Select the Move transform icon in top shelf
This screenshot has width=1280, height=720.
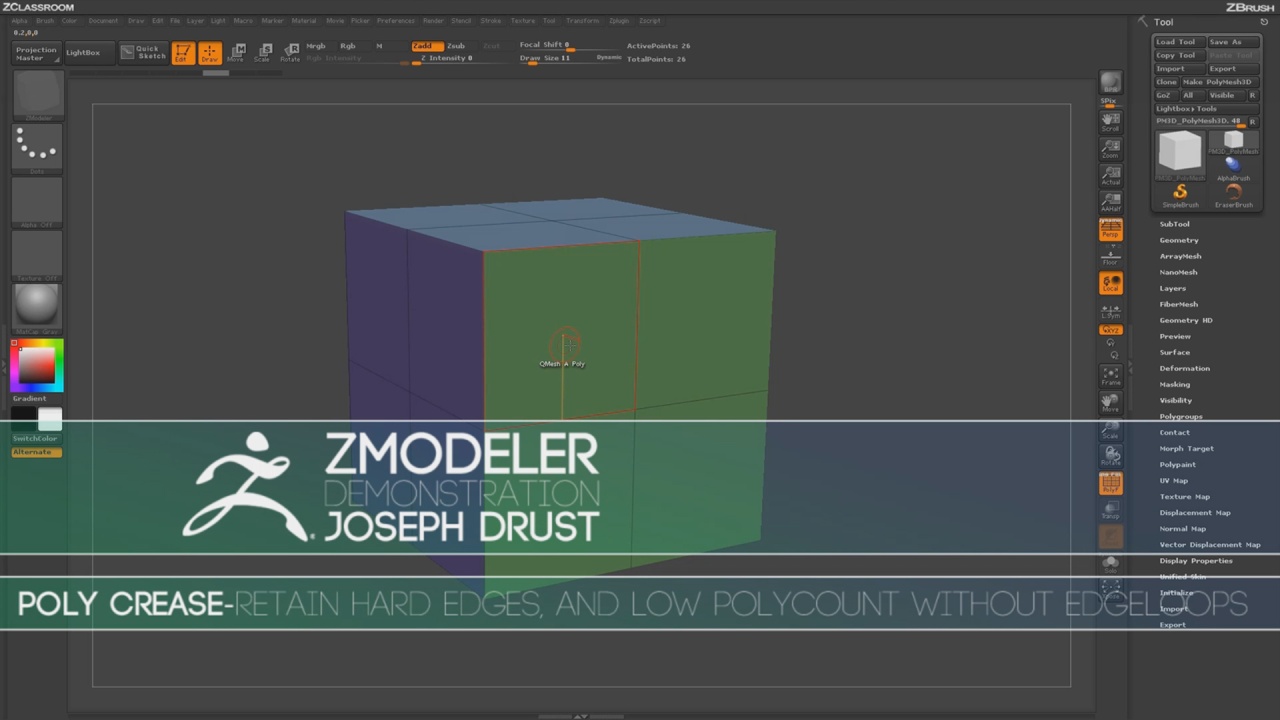236,53
